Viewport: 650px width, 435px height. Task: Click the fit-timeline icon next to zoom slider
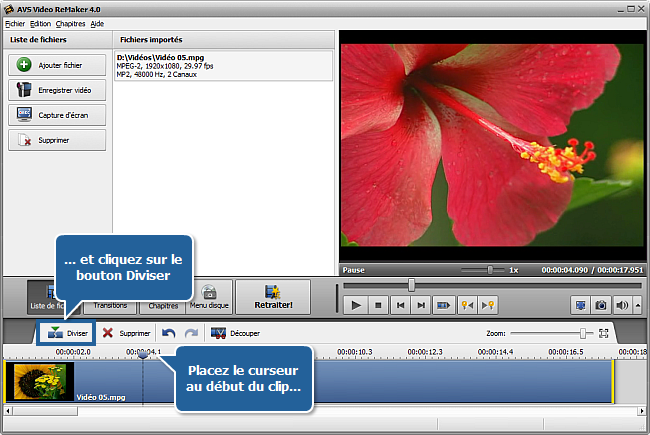click(603, 333)
